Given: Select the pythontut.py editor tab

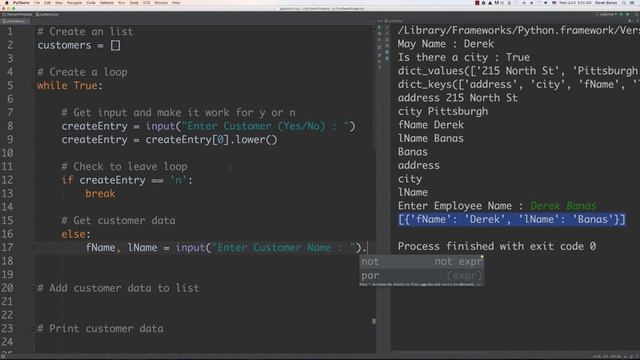Looking at the screenshot, I should (16, 21).
